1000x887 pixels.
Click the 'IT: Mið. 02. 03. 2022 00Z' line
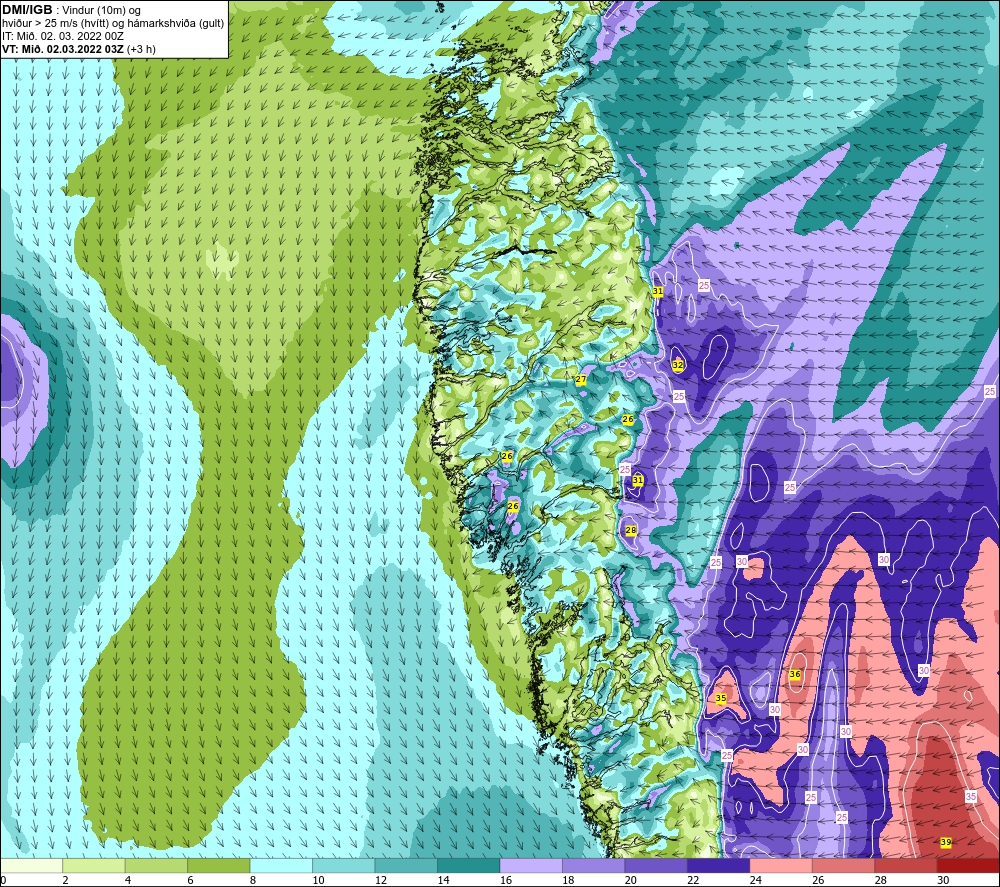62,36
